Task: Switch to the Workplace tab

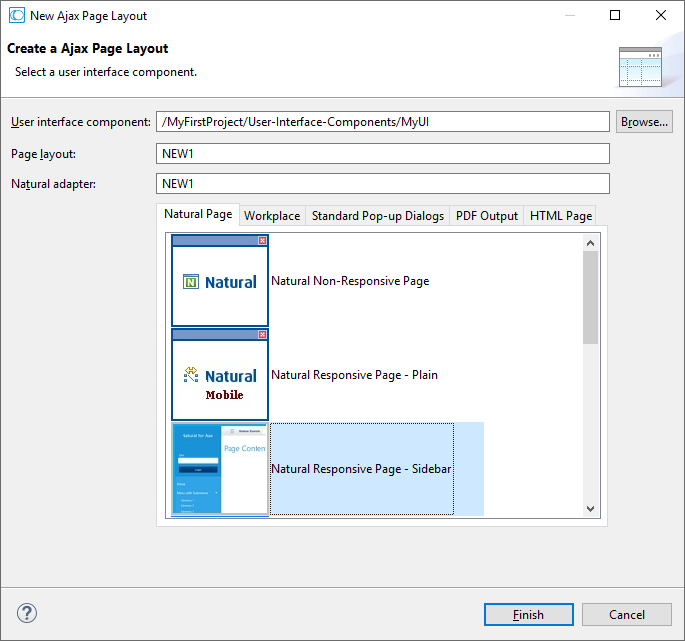Action: [272, 216]
